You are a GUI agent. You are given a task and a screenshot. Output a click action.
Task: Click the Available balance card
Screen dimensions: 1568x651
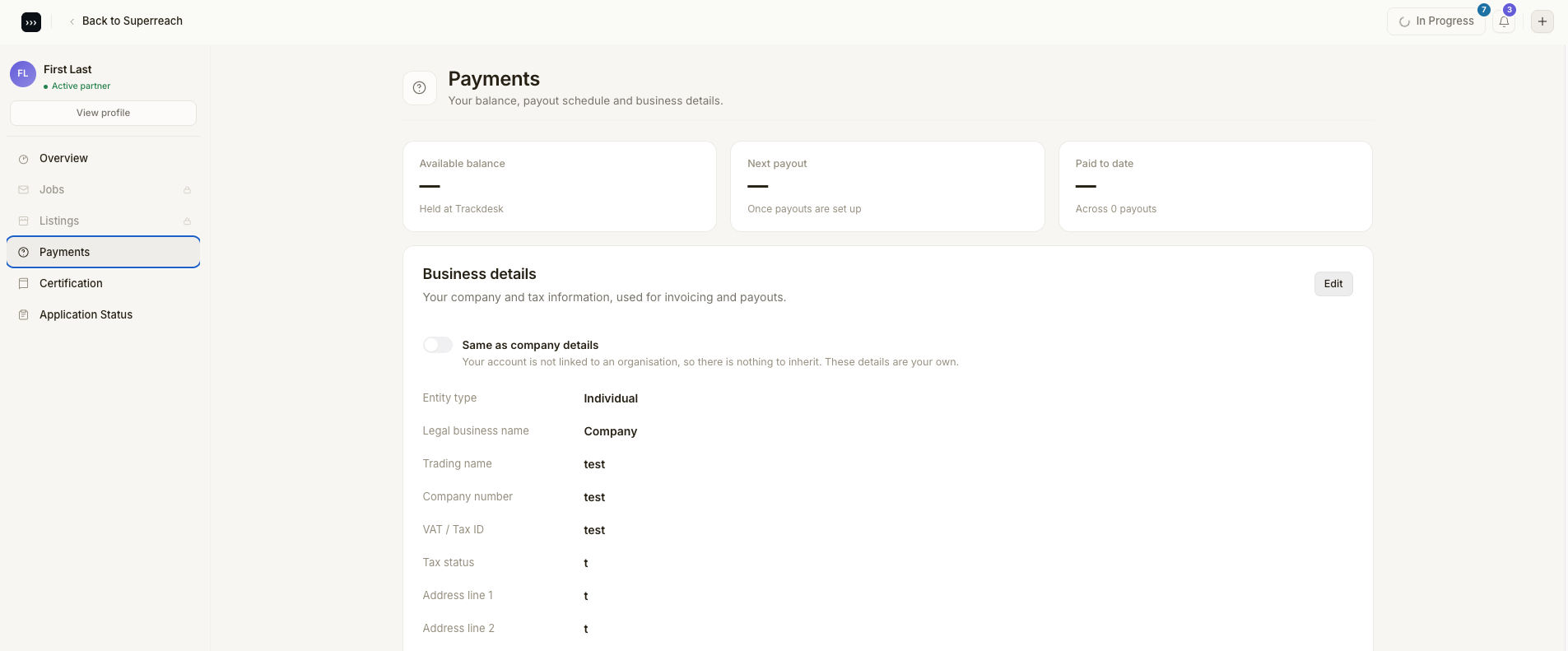point(560,187)
